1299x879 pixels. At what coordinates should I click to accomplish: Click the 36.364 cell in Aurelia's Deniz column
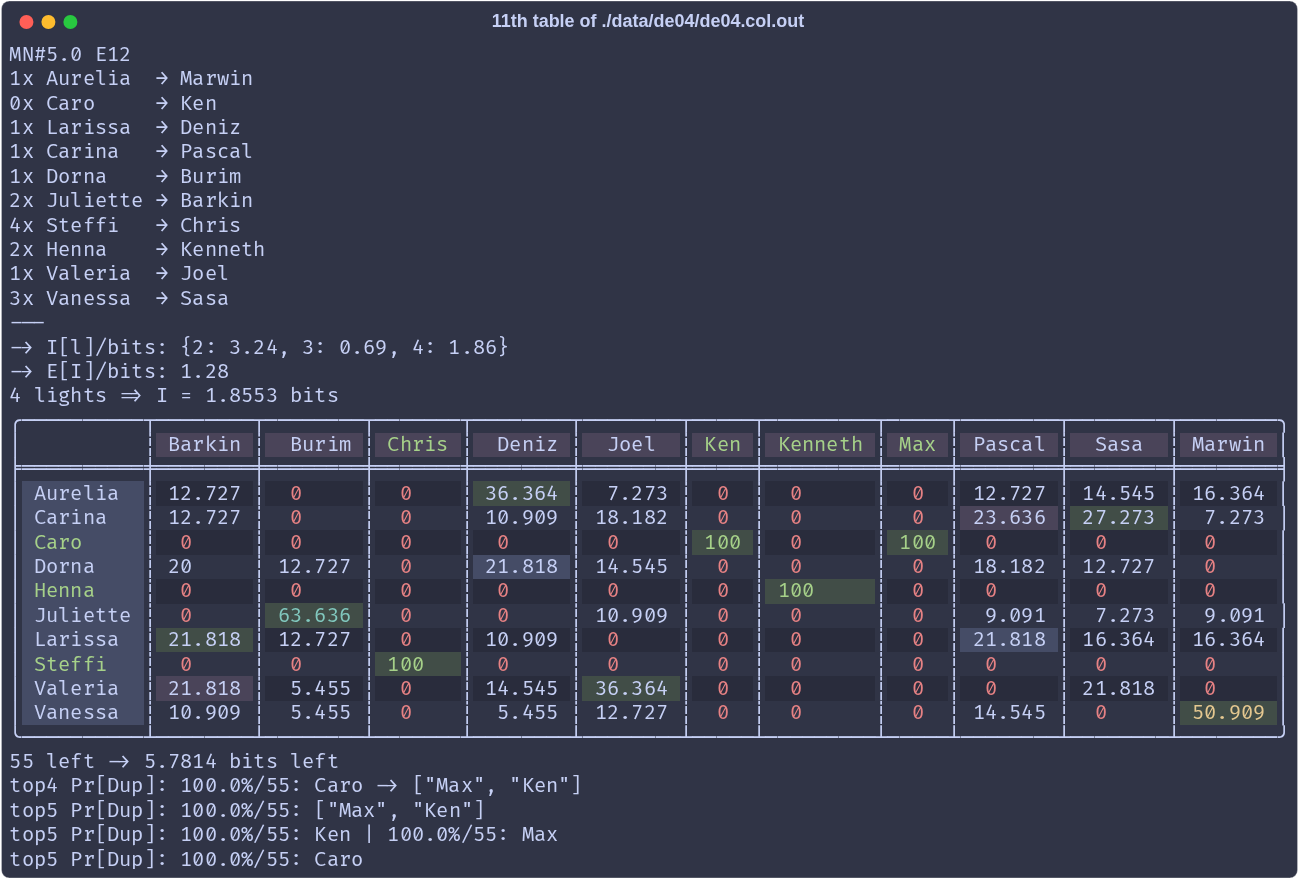click(x=521, y=493)
